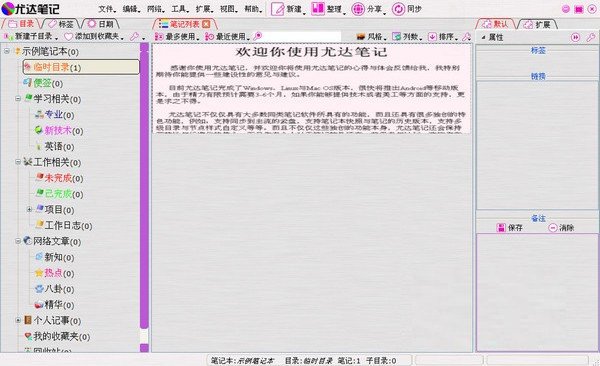This screenshot has height=366, width=600.
Task: Open the 网络 menu
Action: tap(155, 9)
